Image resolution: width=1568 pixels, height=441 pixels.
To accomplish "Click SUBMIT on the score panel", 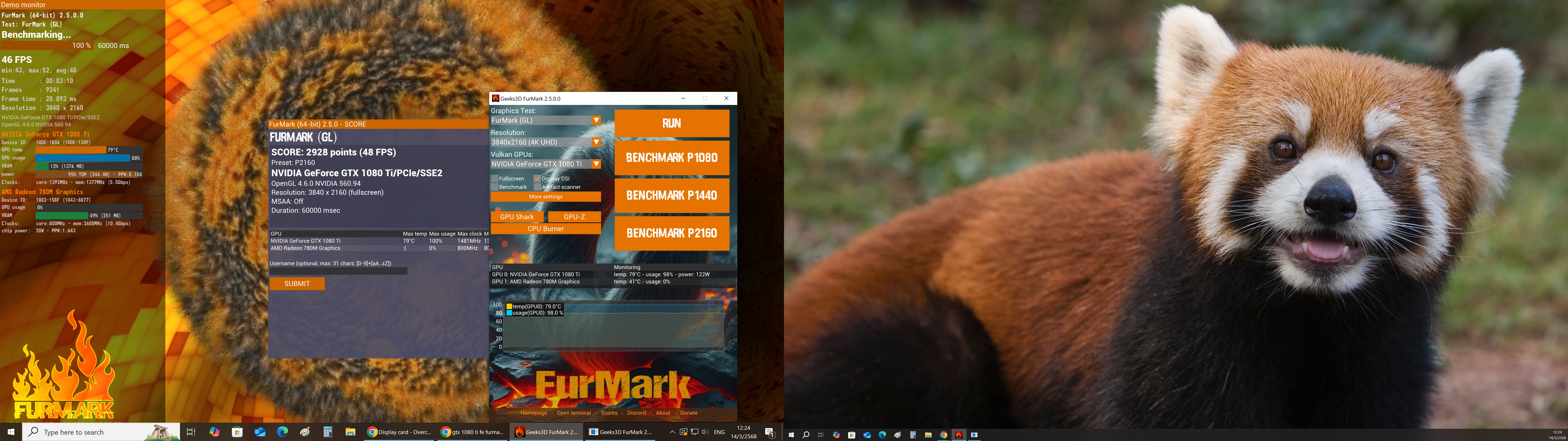I will (x=297, y=284).
